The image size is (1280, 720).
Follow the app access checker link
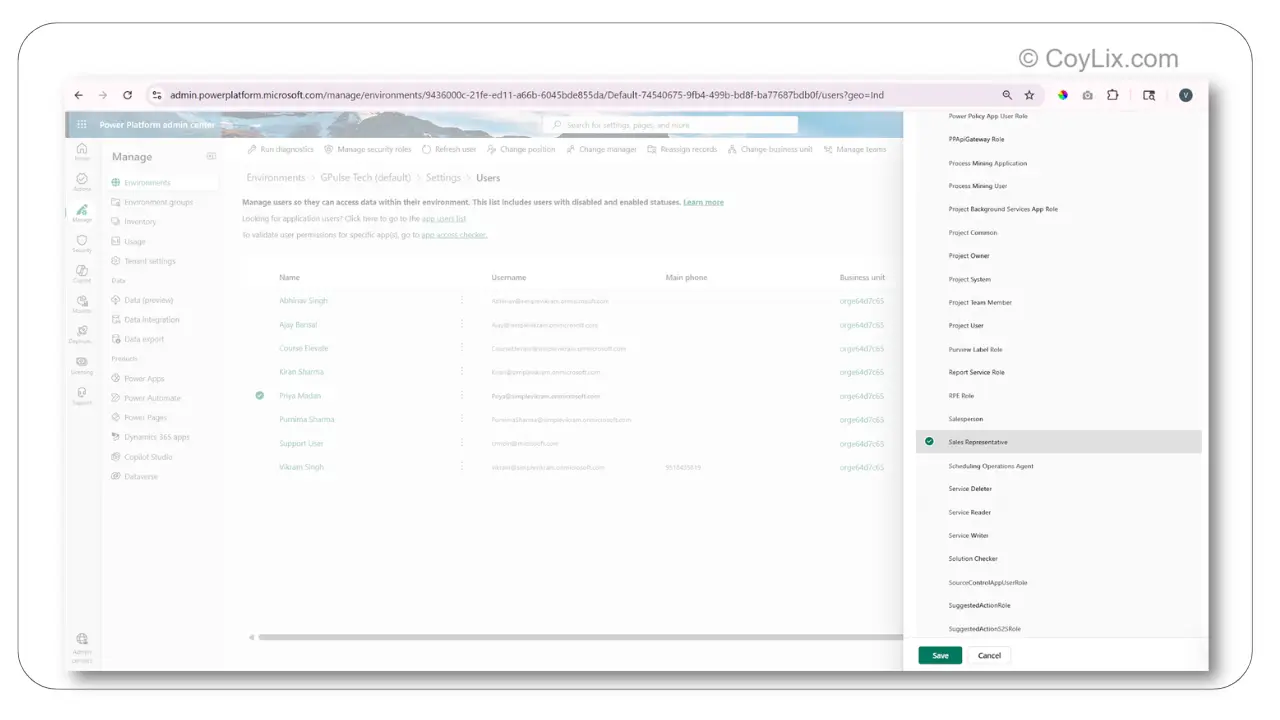click(x=454, y=234)
